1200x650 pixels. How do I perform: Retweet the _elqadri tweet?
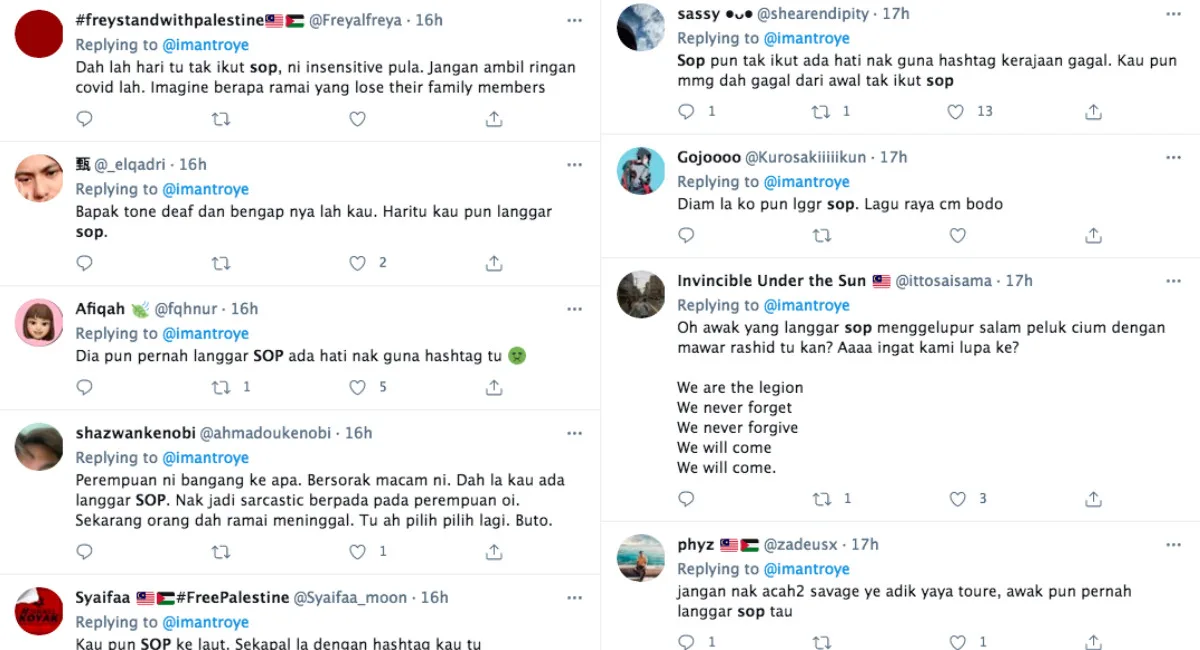click(221, 263)
